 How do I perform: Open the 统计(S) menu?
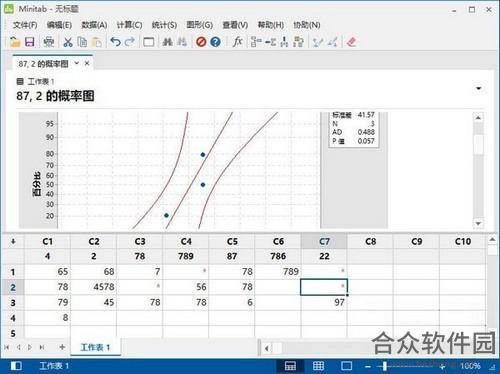pos(164,25)
